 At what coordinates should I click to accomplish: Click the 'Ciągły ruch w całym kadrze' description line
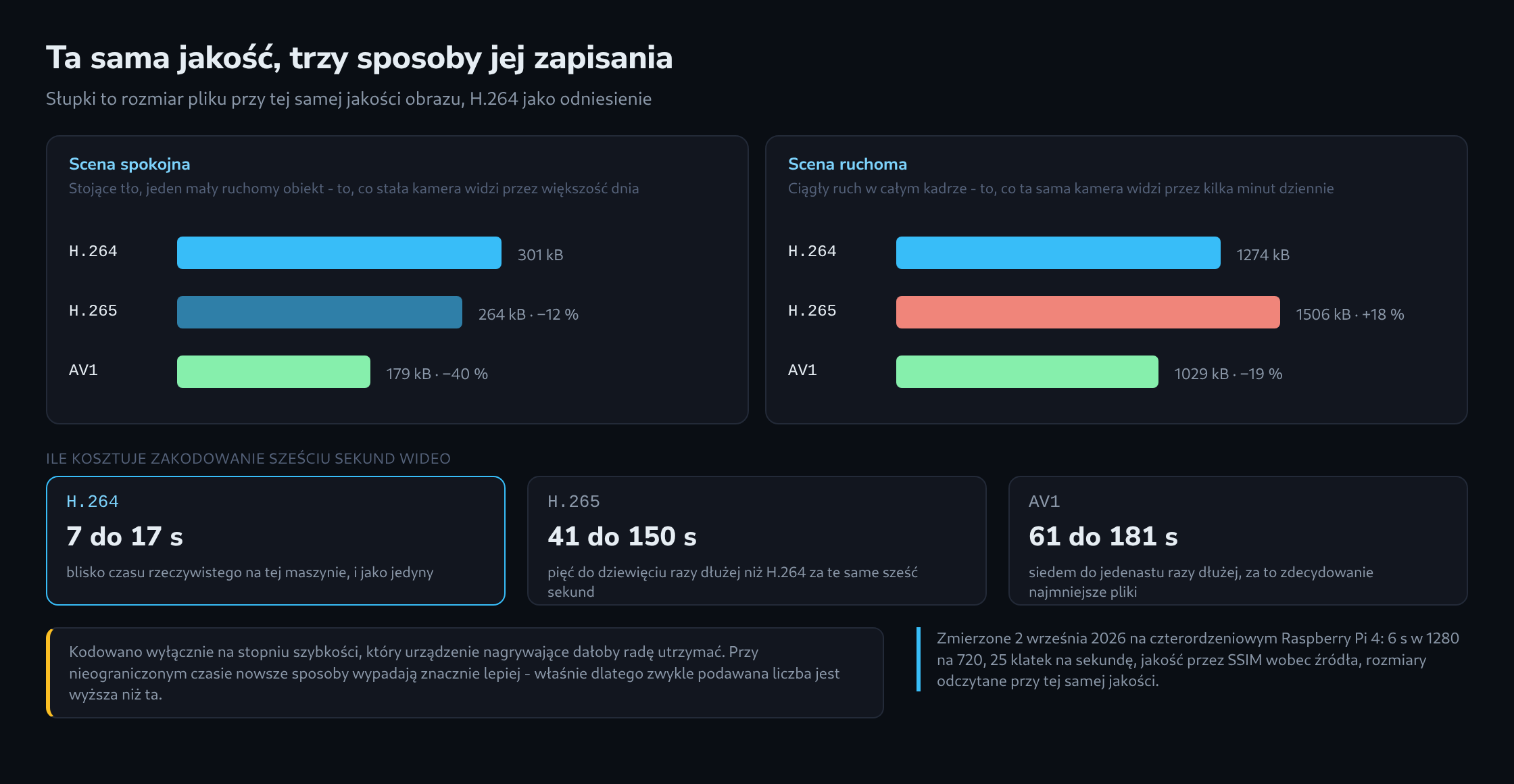1061,189
